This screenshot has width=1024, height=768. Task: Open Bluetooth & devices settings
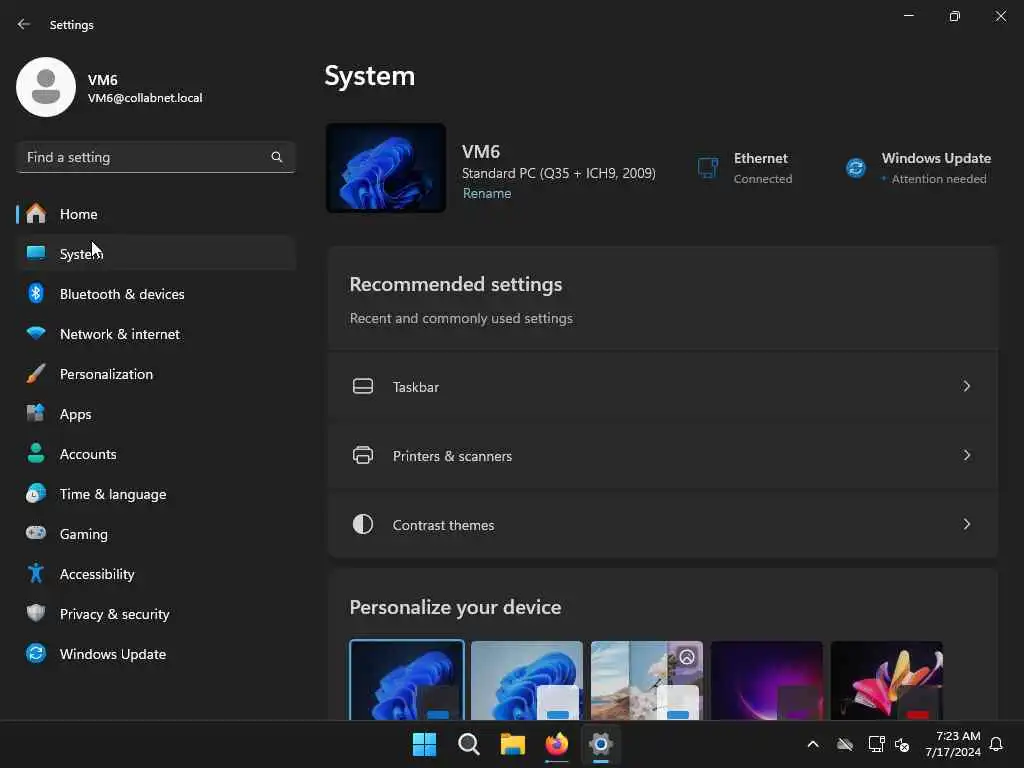(x=156, y=293)
